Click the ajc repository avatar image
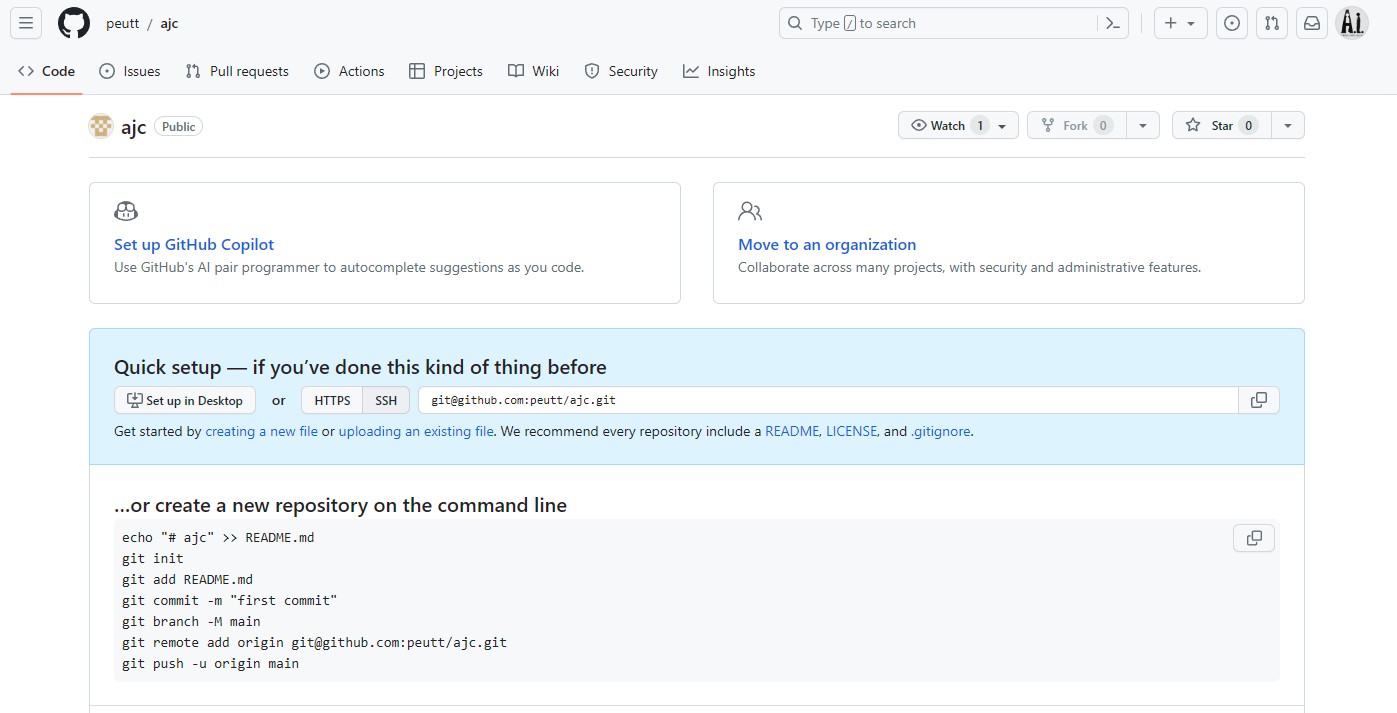The height and width of the screenshot is (713, 1397). tap(101, 126)
